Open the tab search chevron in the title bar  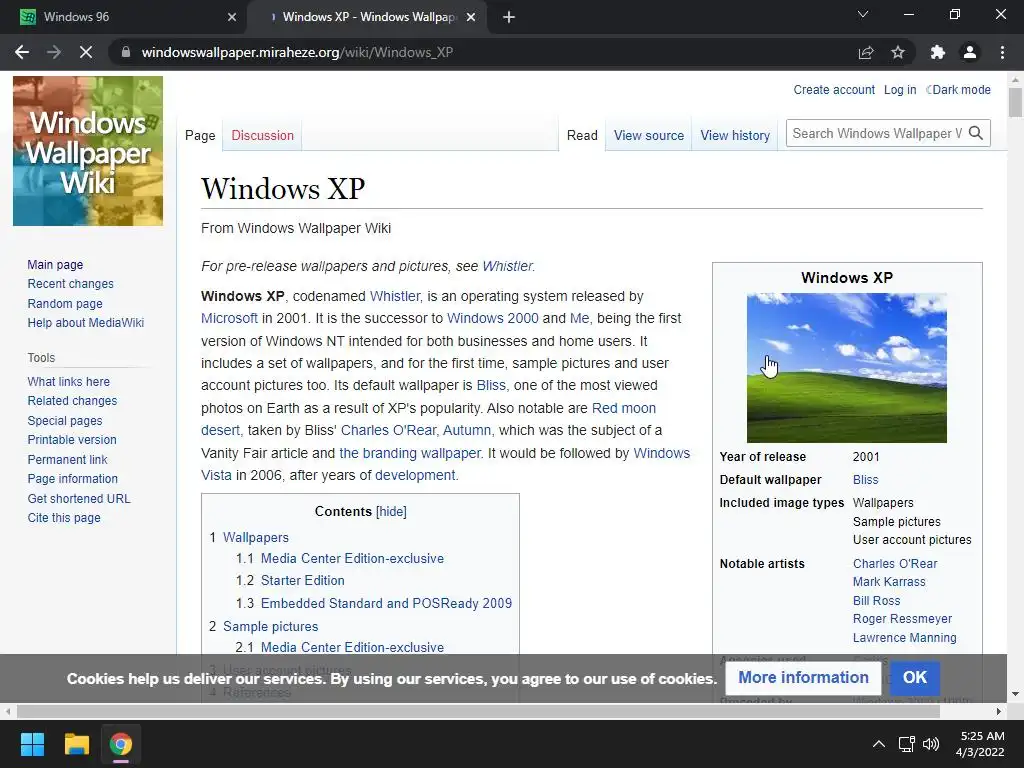[x=863, y=14]
